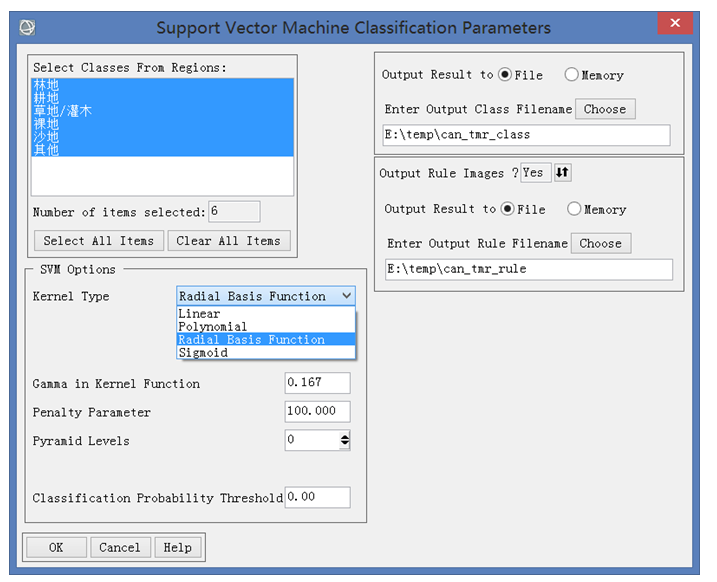
Task: Choose File for rule output result
Action: coord(508,208)
